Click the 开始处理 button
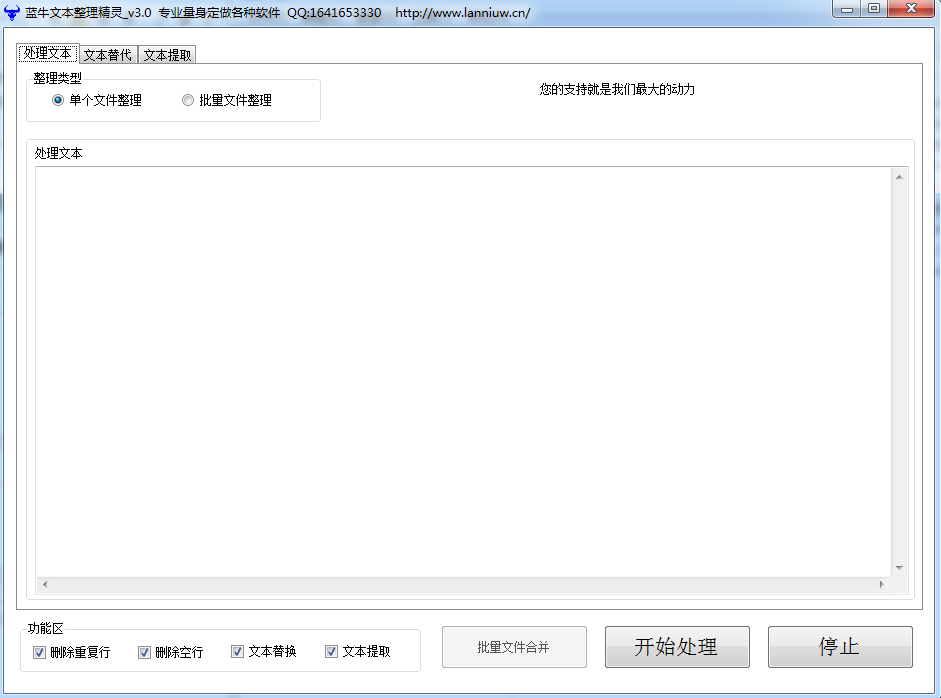941x698 pixels. click(x=677, y=647)
